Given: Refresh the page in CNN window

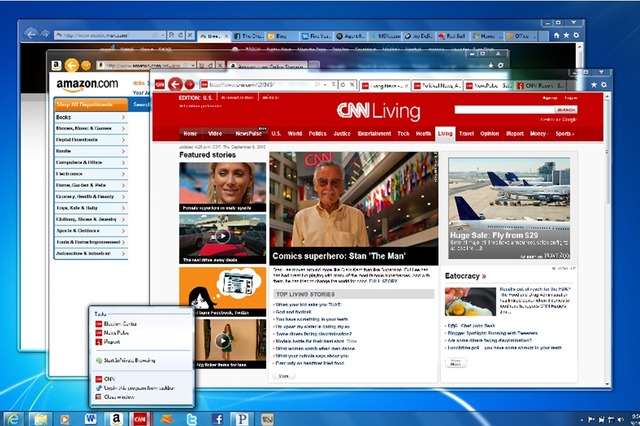Looking at the screenshot, I should (343, 84).
